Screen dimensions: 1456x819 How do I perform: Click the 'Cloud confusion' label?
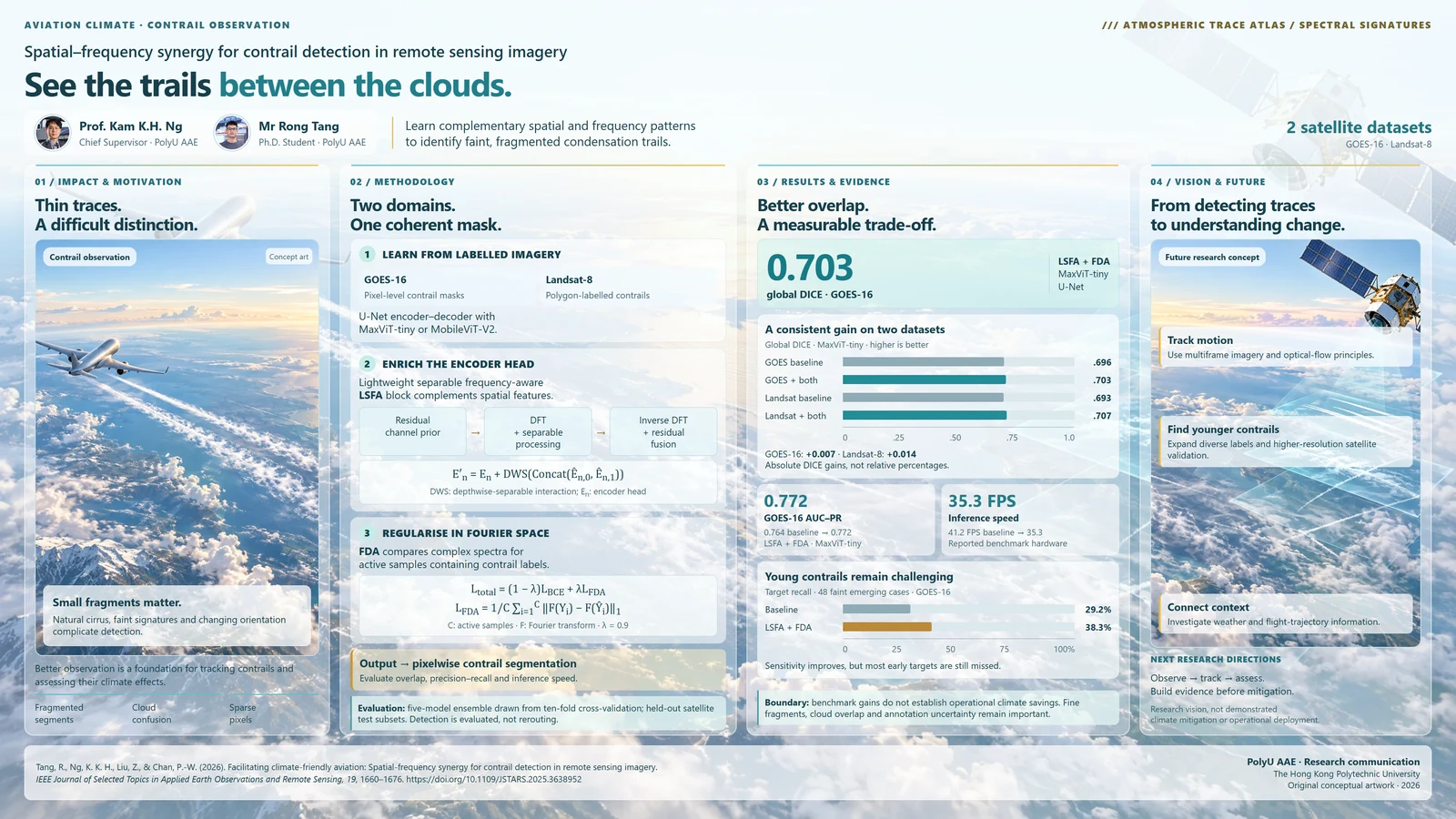tap(151, 713)
